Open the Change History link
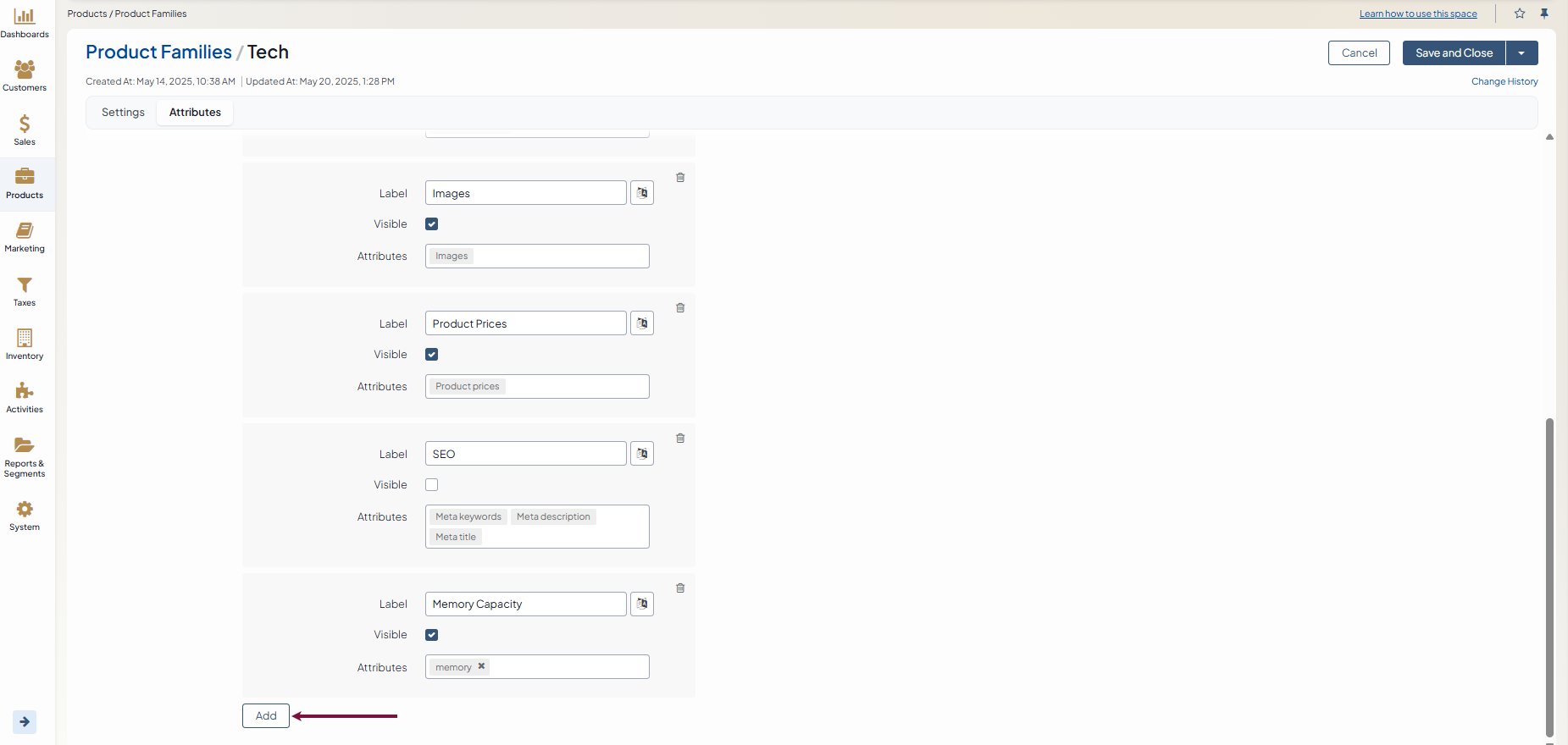Screen dimensions: 1568x745 click(1504, 82)
